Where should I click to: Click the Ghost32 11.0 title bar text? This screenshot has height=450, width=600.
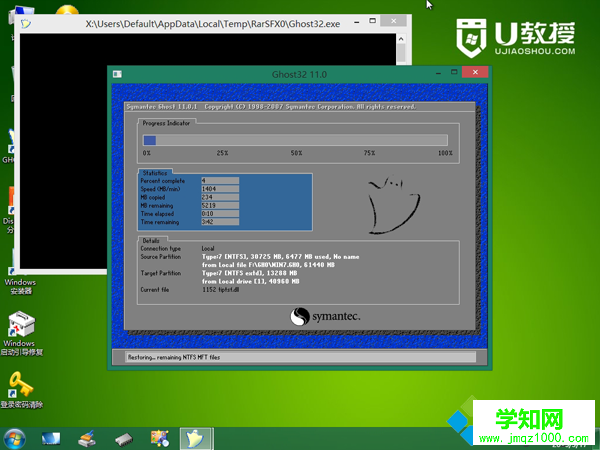point(299,74)
